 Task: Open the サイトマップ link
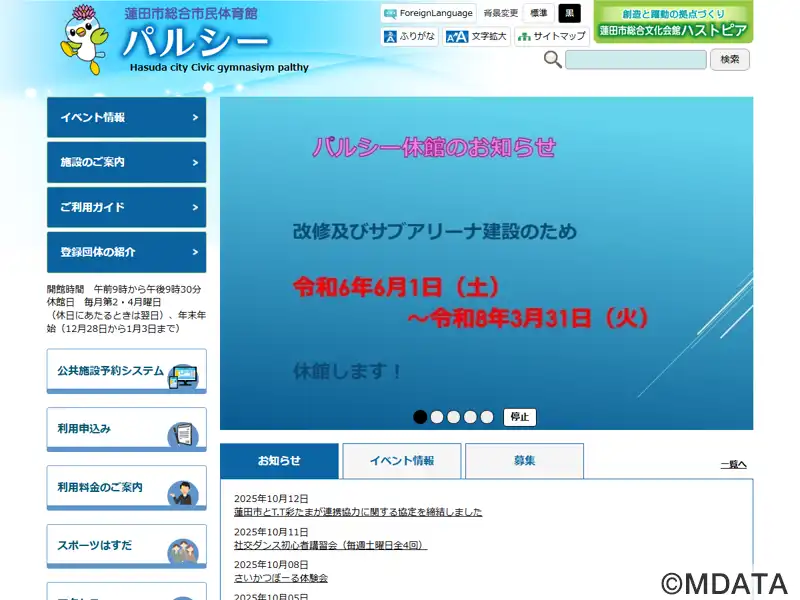(x=552, y=36)
